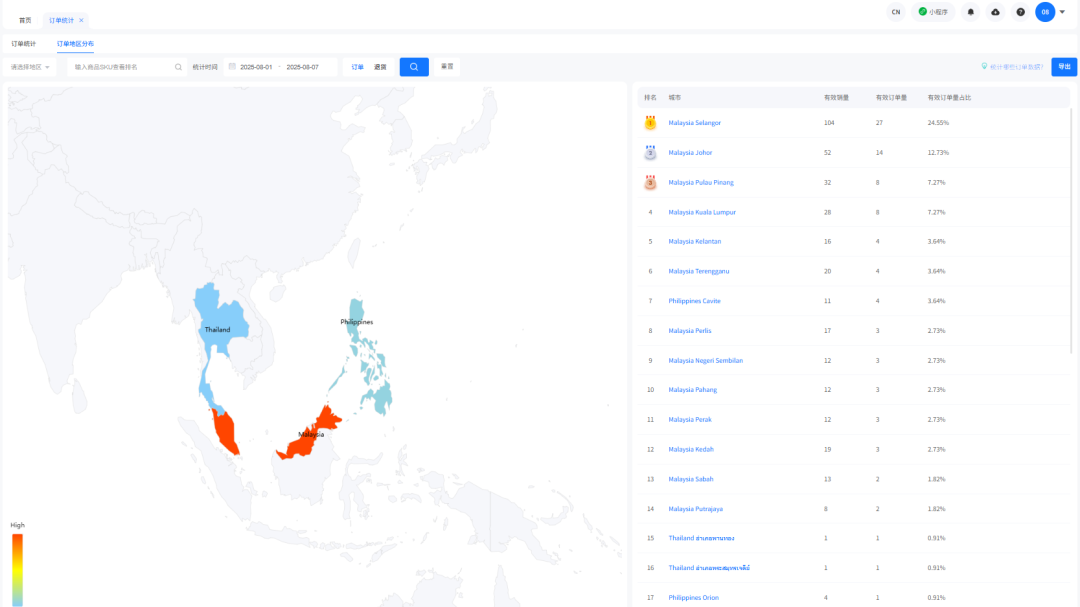1080x607 pixels.
Task: Open Malaysia Terengganu link
Action: tap(698, 271)
